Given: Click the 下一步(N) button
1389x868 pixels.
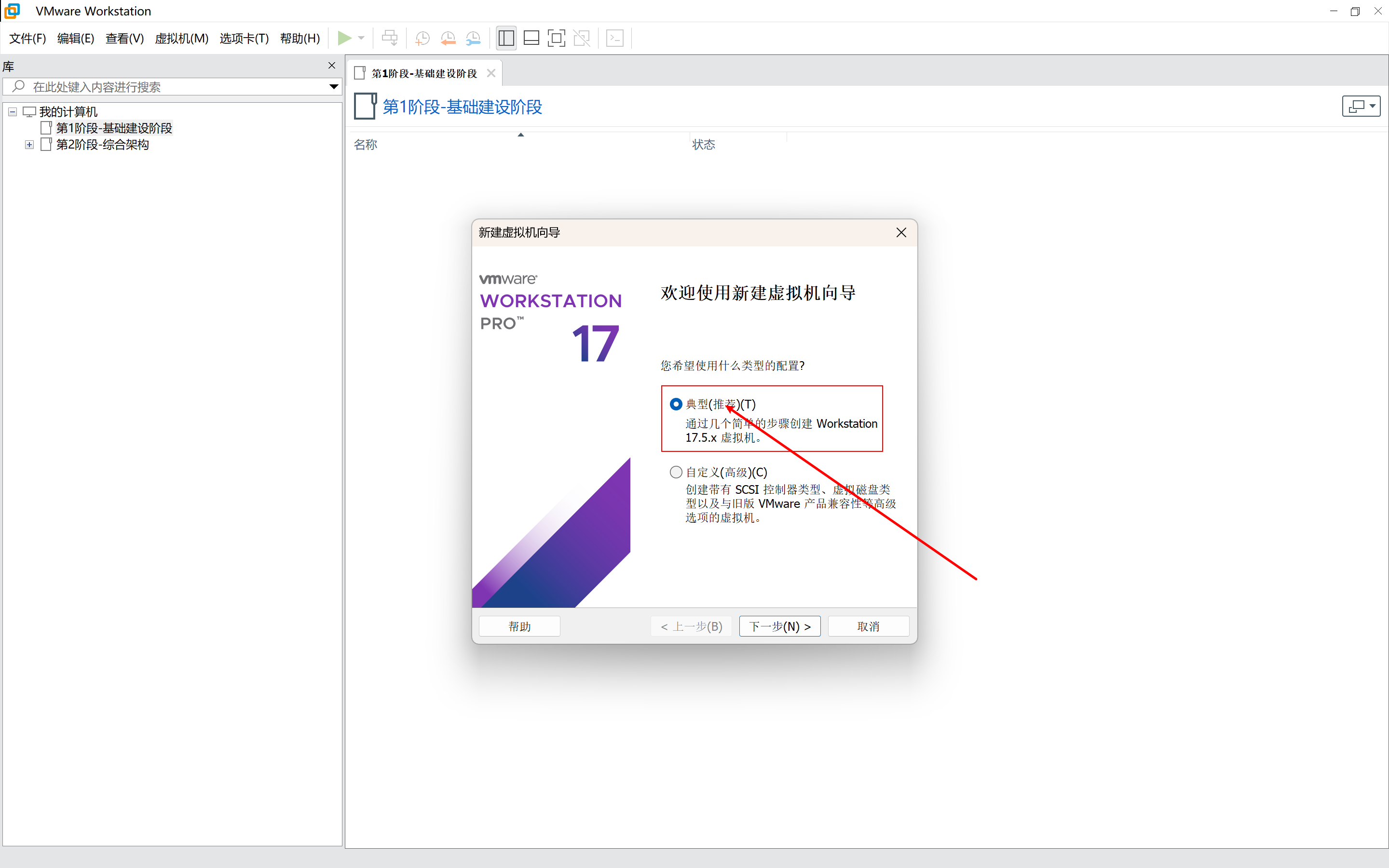Looking at the screenshot, I should 779,626.
